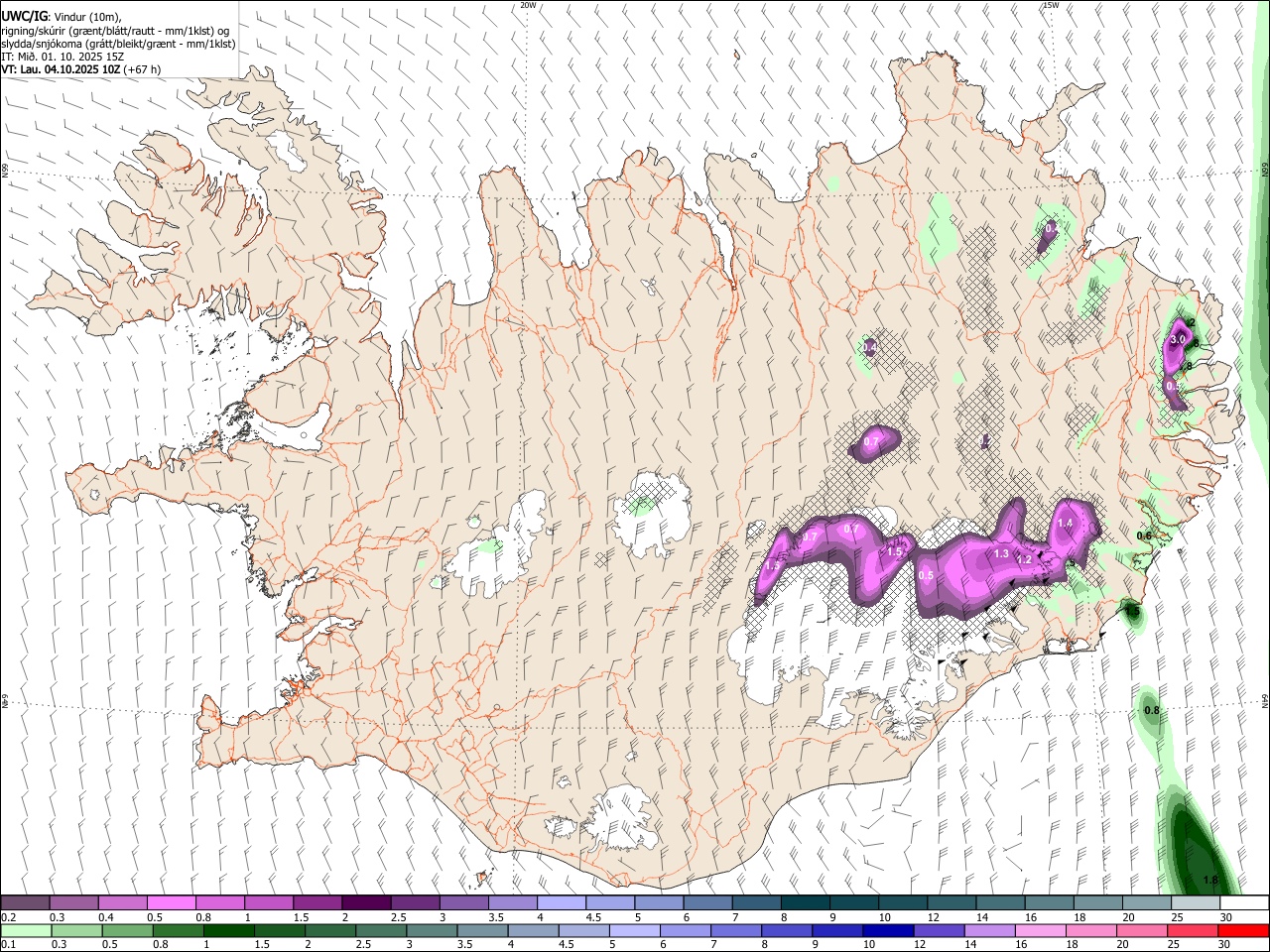Click the 'IT: Mið. 01. 10. 2025 15Z' line

tap(63, 57)
